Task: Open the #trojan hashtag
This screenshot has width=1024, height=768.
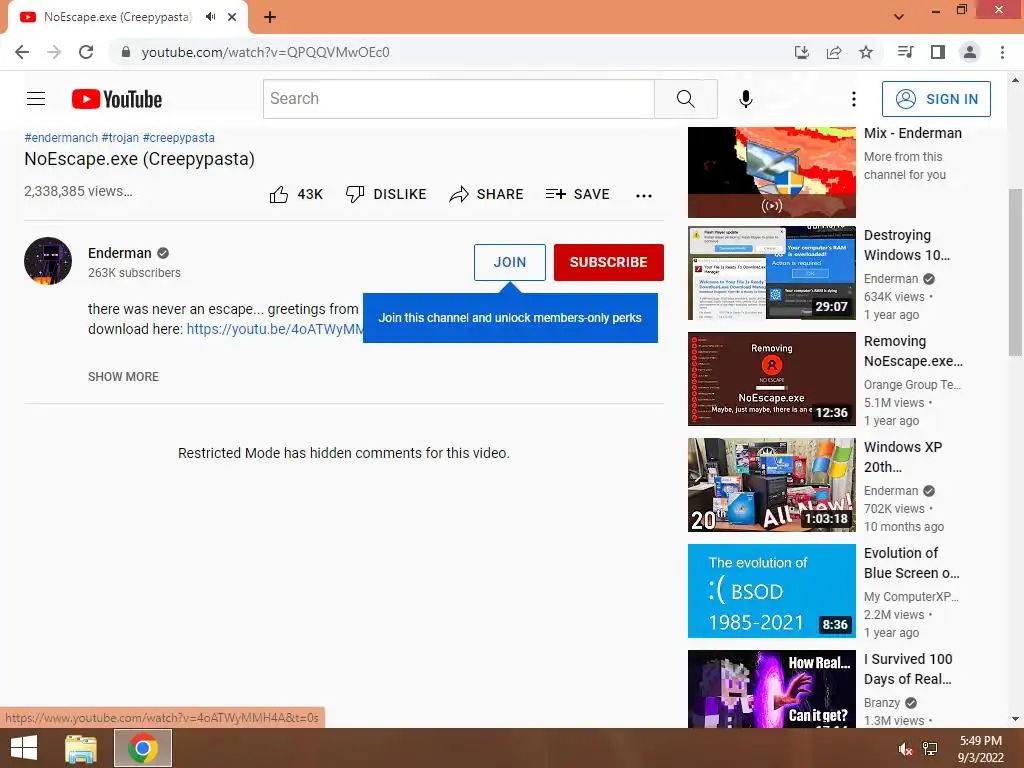Action: (x=120, y=138)
